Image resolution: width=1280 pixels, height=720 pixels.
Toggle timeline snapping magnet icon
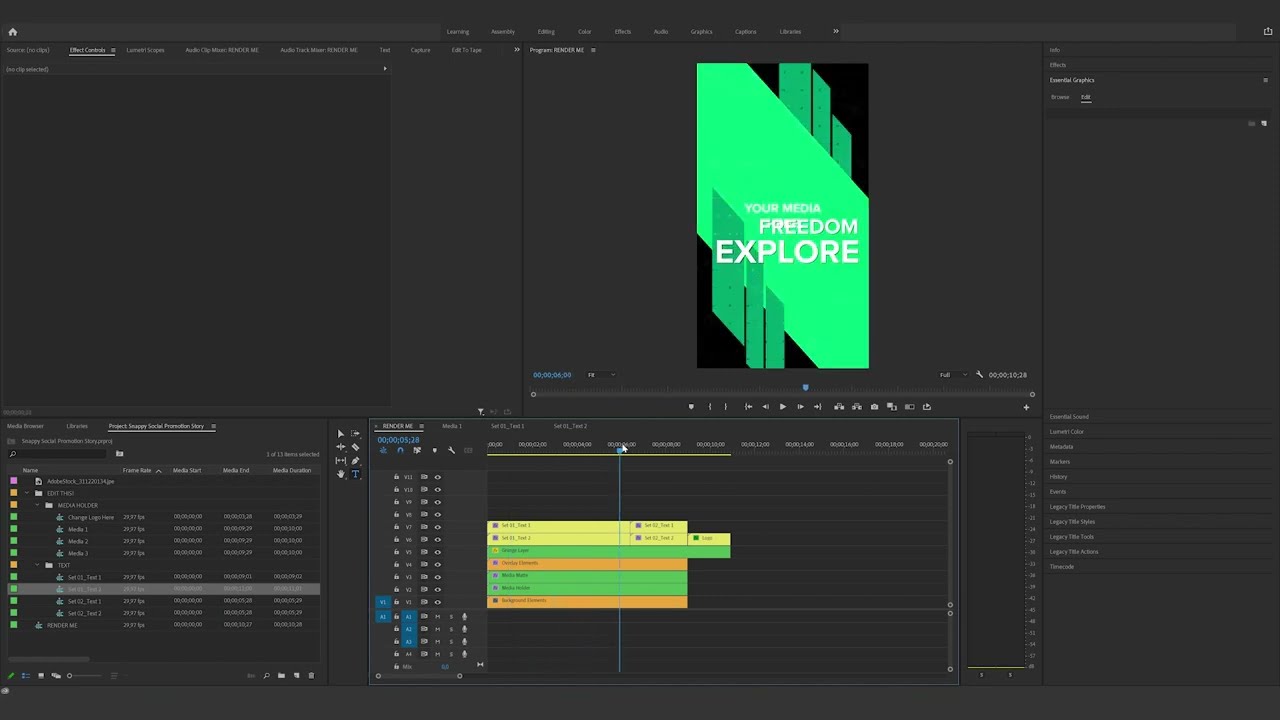coord(400,451)
